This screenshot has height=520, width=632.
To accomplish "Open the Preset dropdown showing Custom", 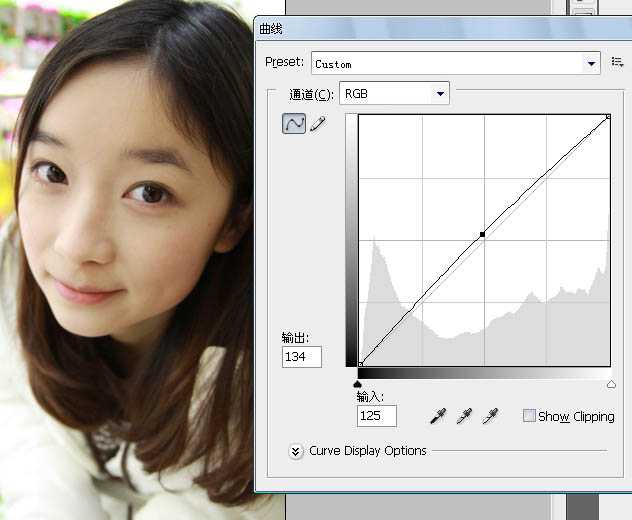I will (x=455, y=64).
